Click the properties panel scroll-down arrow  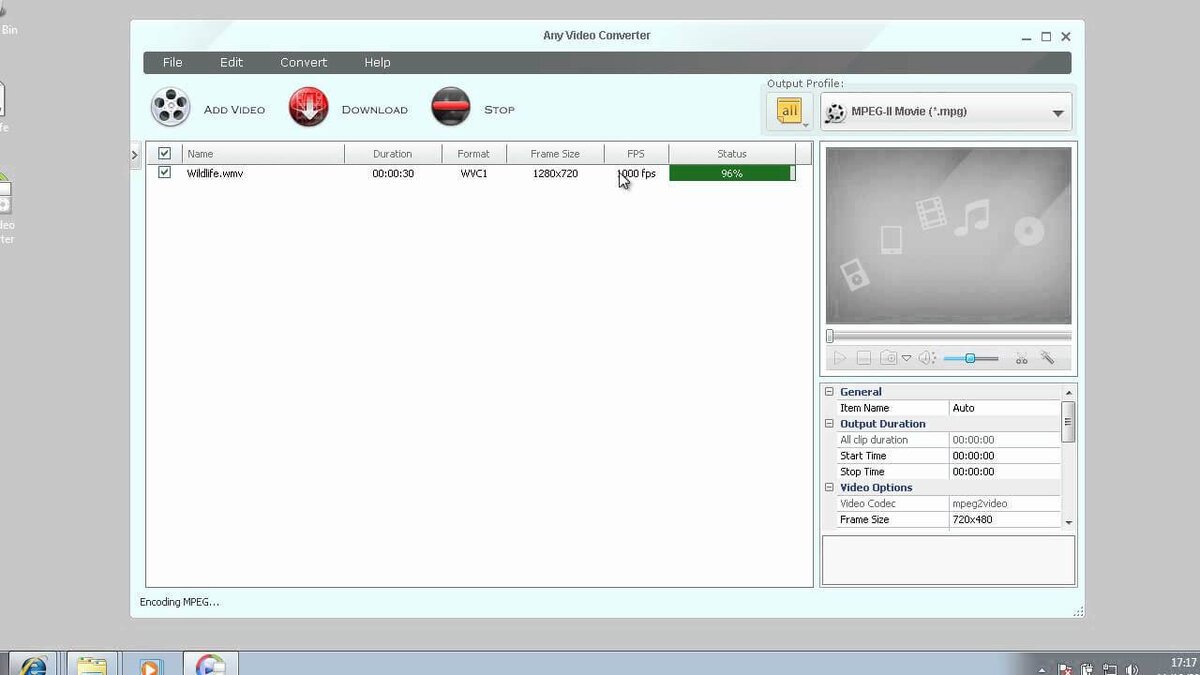click(1068, 522)
